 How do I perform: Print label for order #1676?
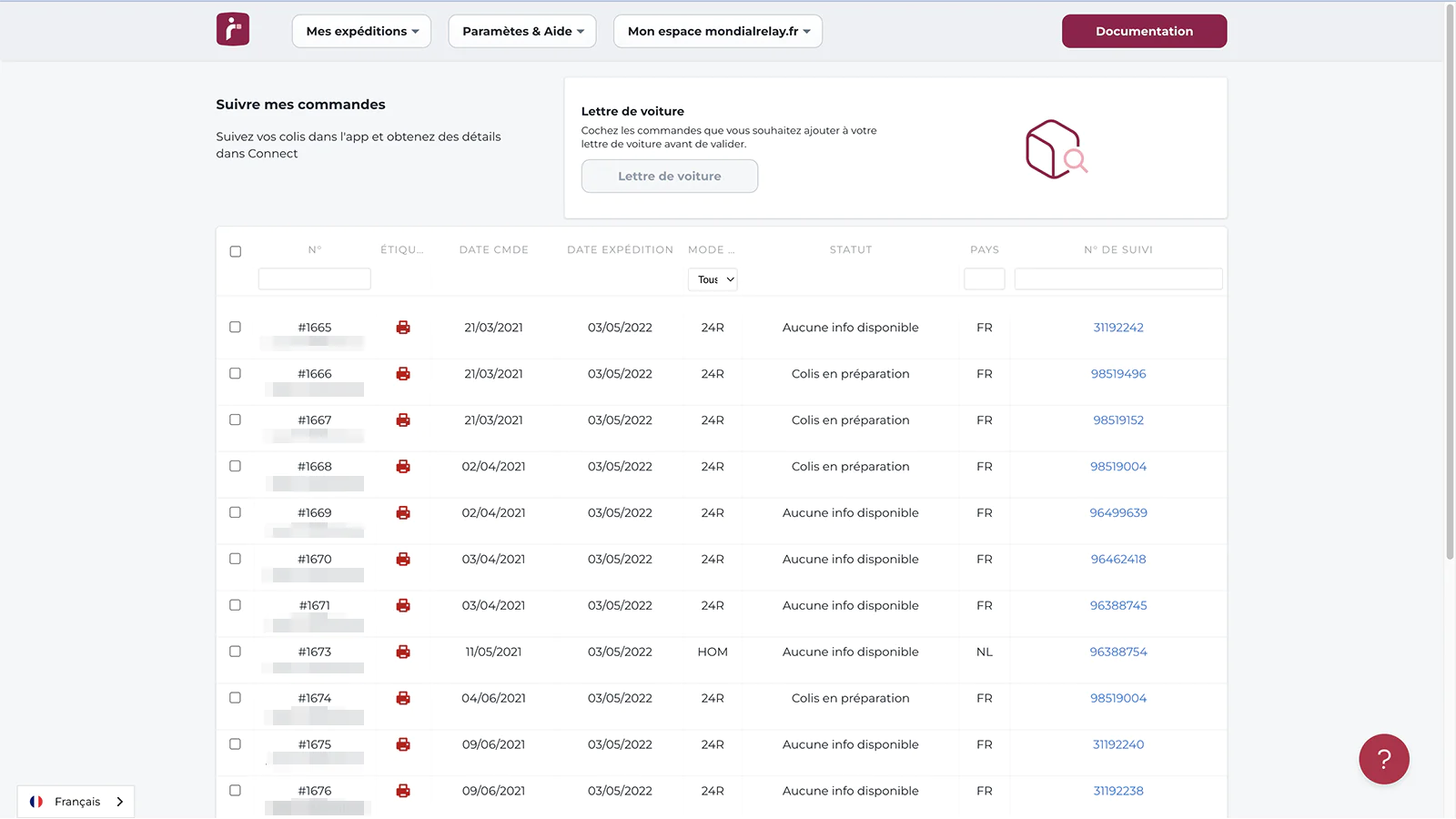403,792
